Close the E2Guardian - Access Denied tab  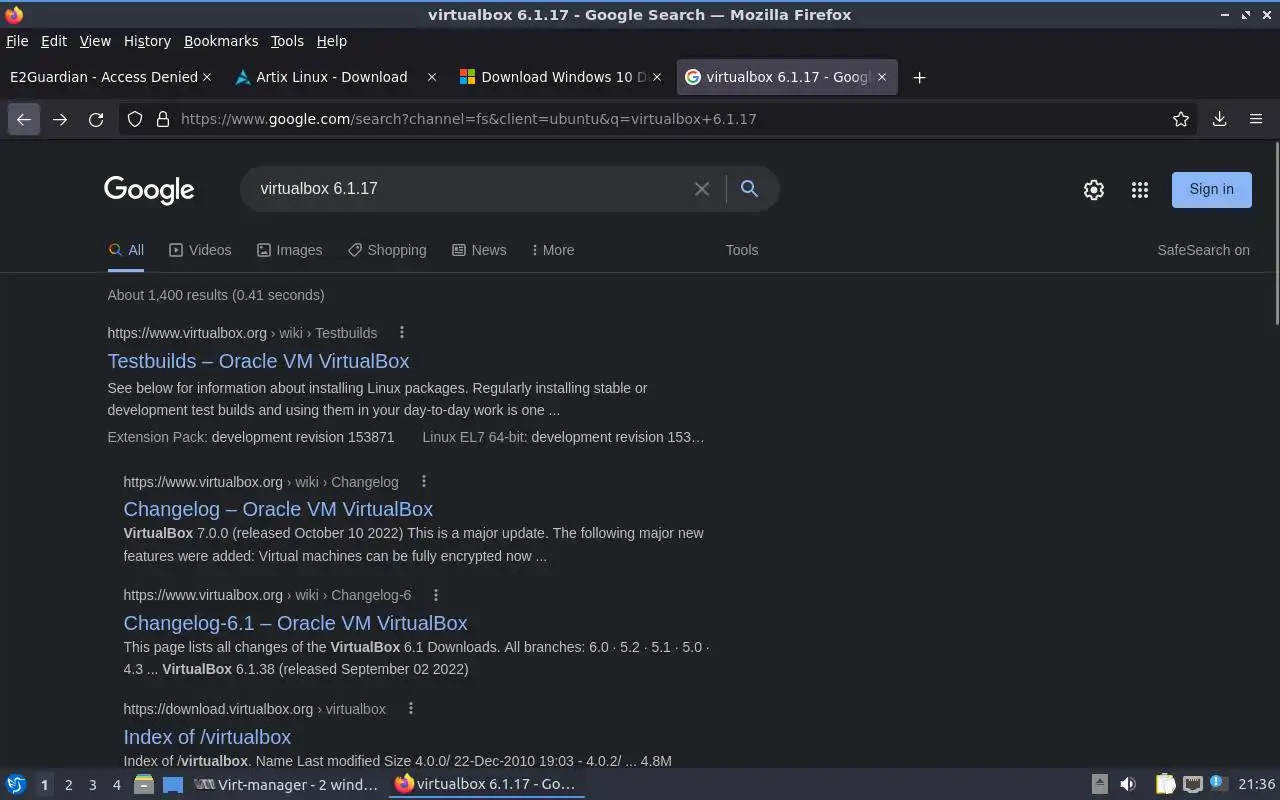pos(207,77)
